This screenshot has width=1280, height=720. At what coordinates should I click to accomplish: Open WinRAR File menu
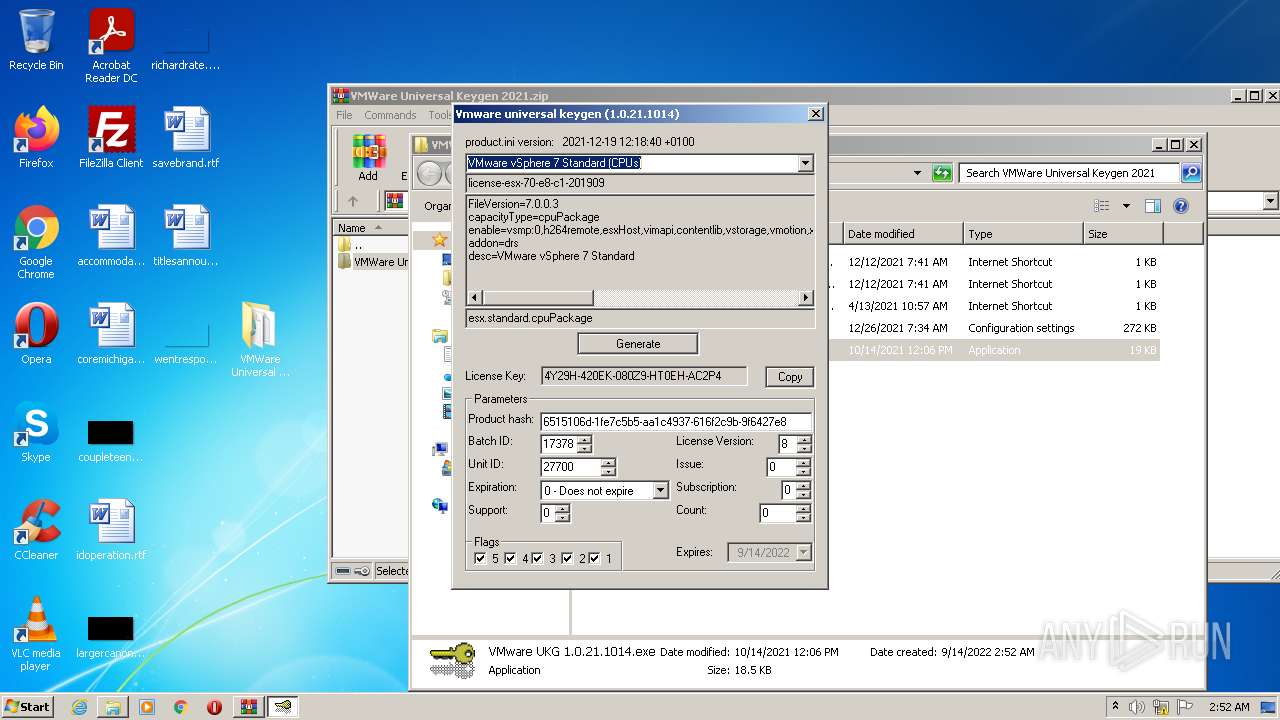(x=344, y=115)
